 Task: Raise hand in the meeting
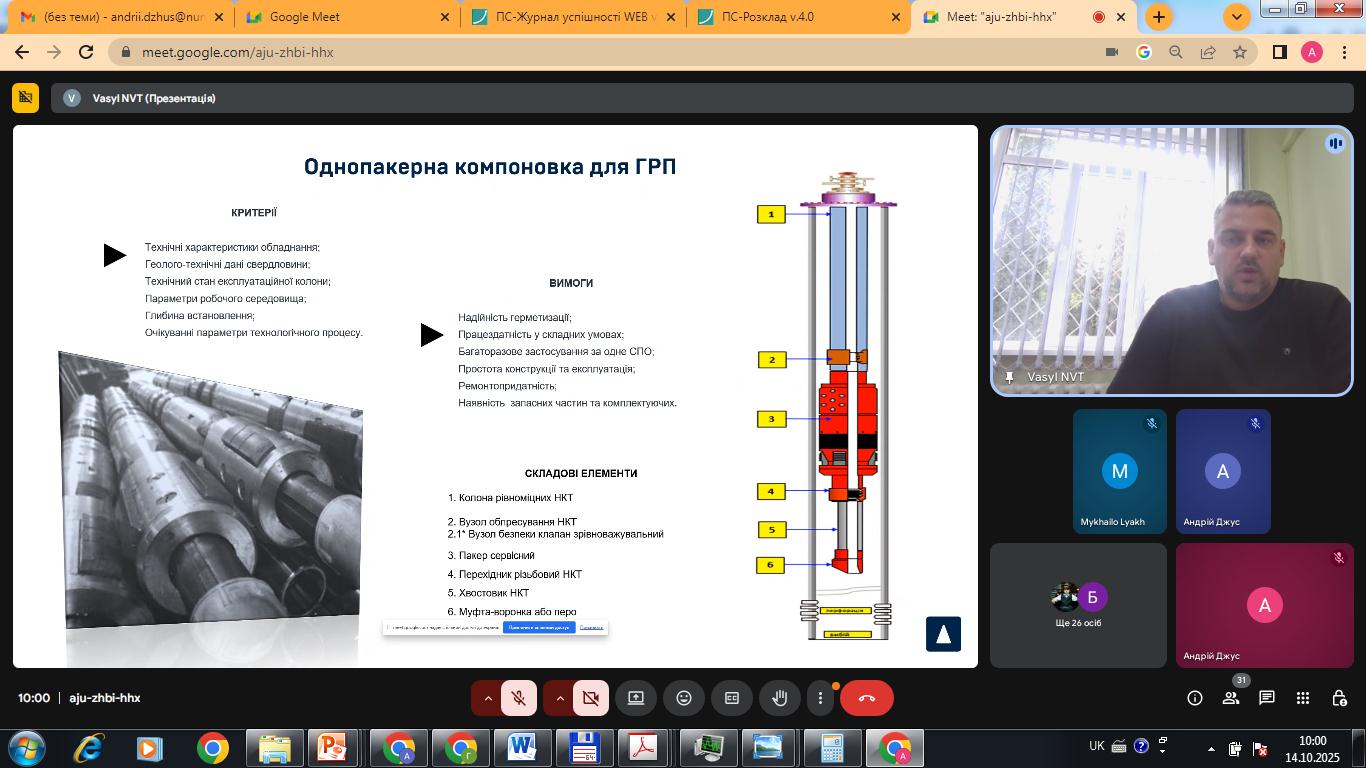click(780, 698)
